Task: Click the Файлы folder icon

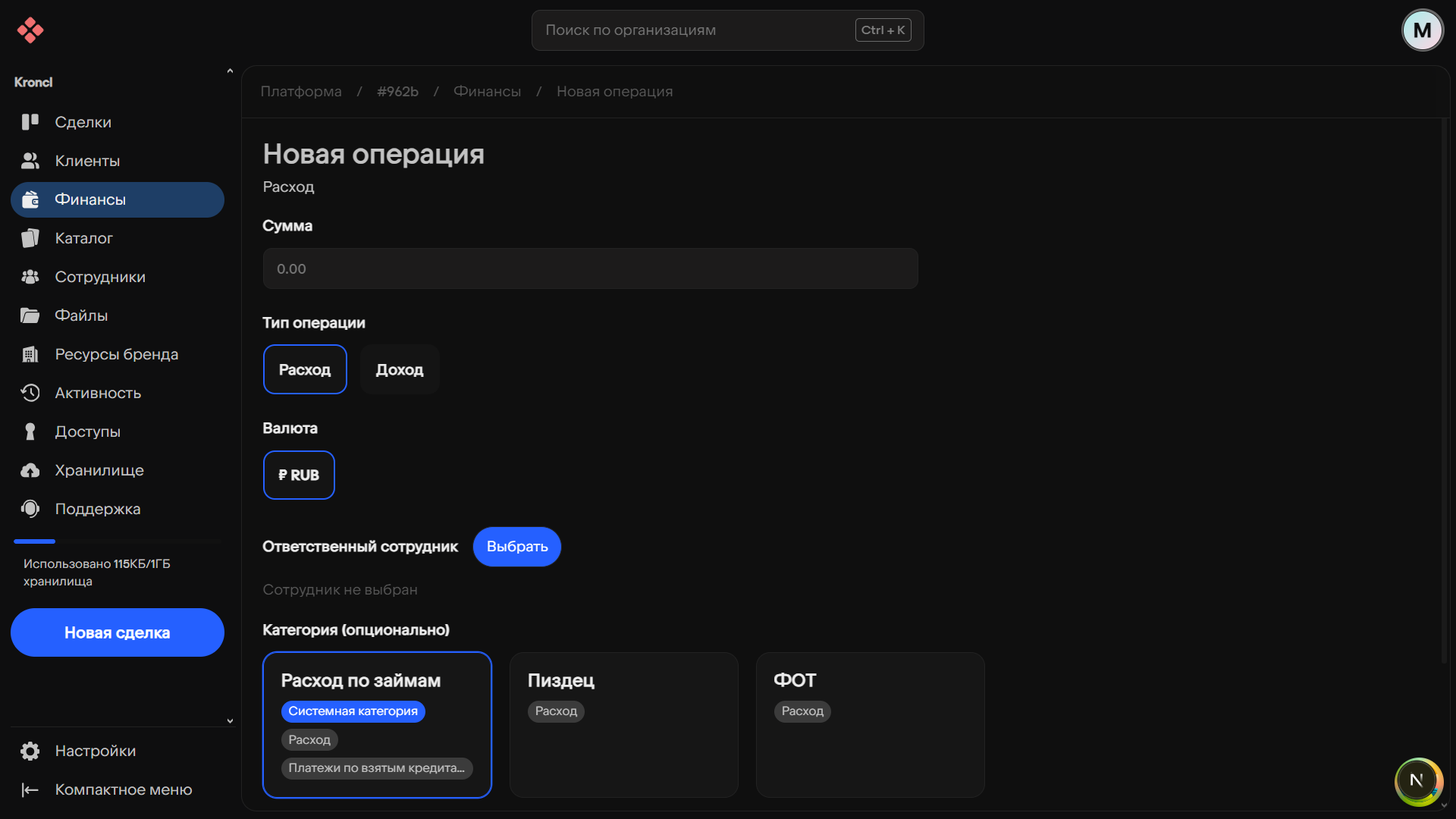Action: (x=30, y=315)
